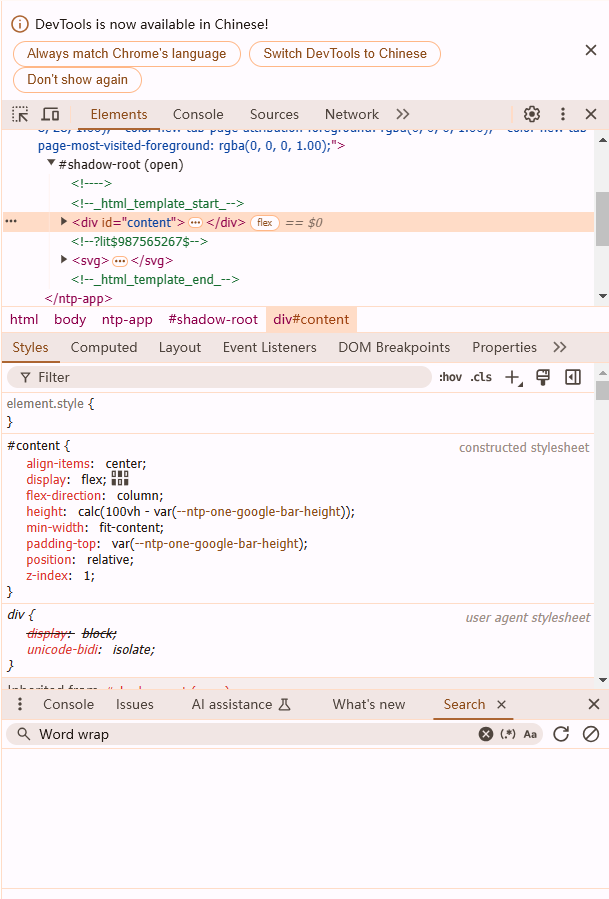Click the z-index value 1

tap(88, 575)
